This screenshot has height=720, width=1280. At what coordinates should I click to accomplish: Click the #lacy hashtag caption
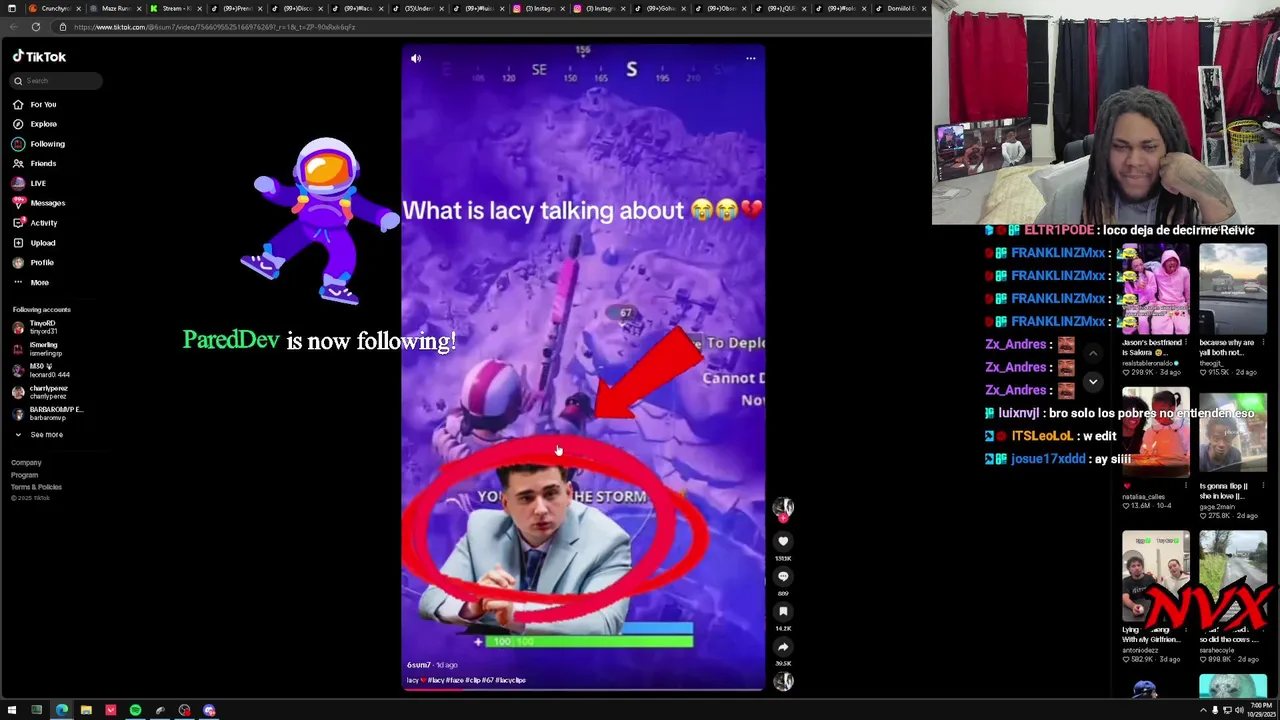pos(436,680)
